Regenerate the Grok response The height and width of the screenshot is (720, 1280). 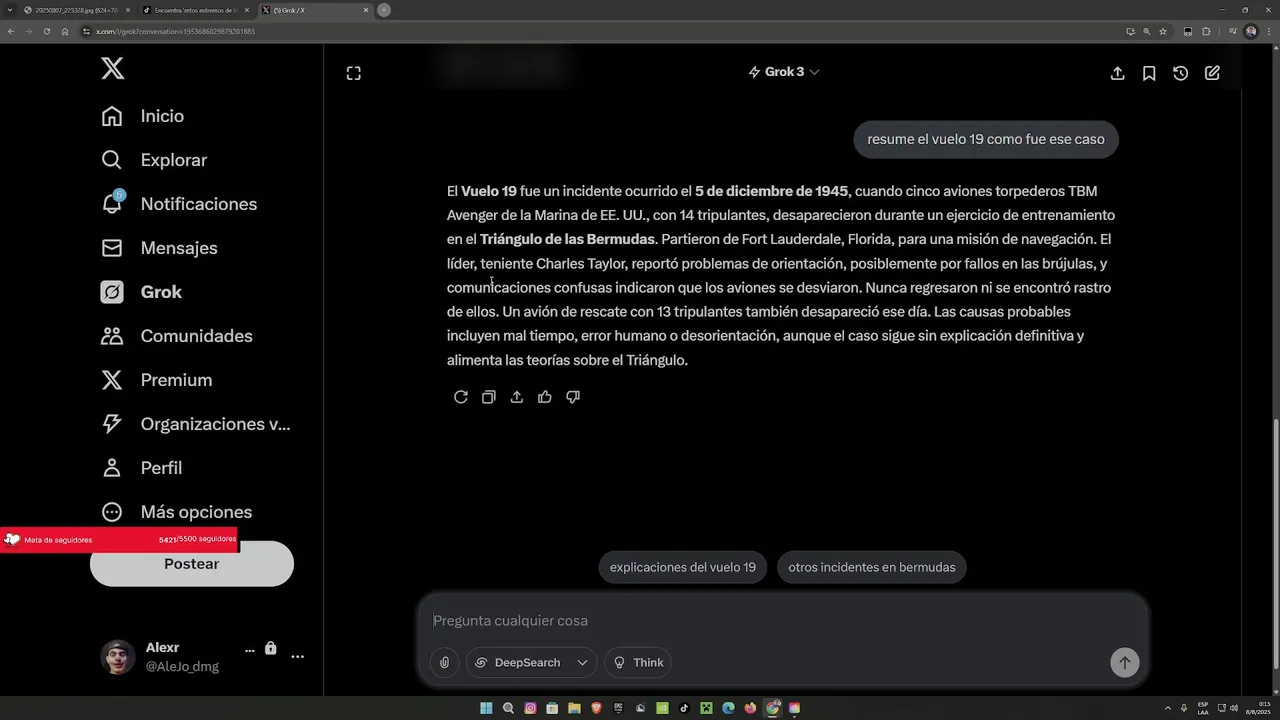461,397
